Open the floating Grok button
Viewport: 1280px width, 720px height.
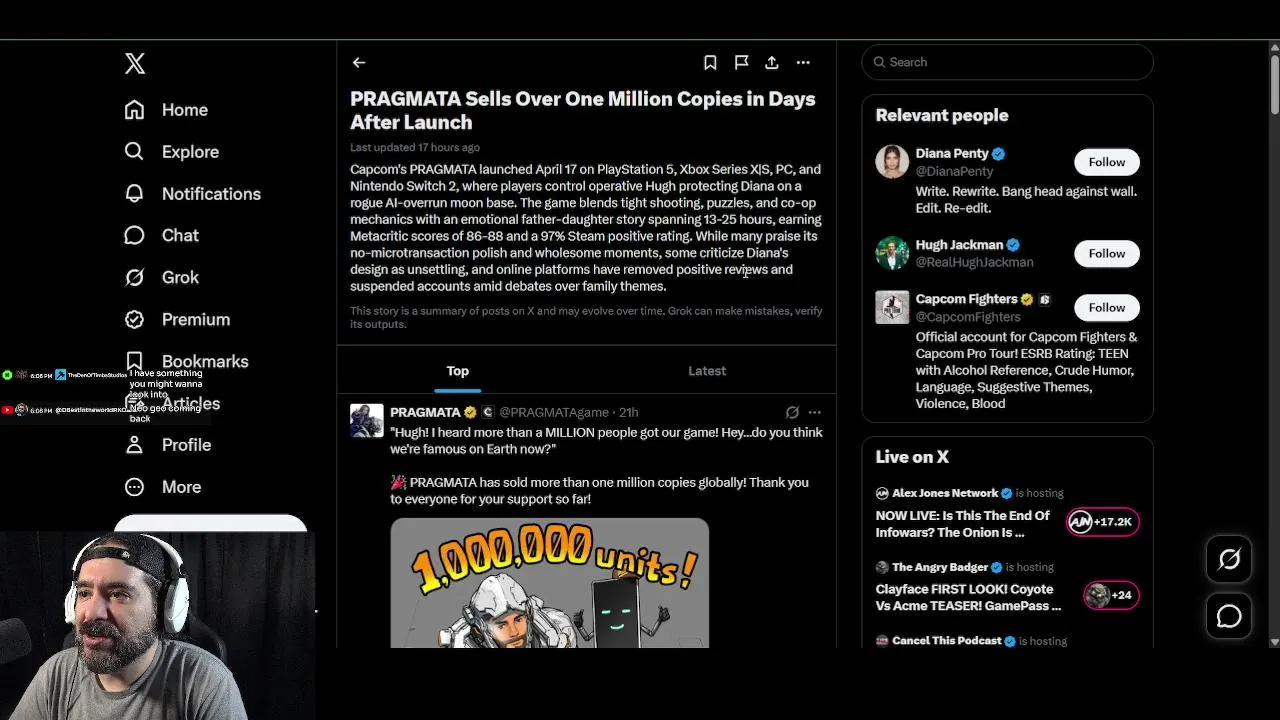point(1229,560)
